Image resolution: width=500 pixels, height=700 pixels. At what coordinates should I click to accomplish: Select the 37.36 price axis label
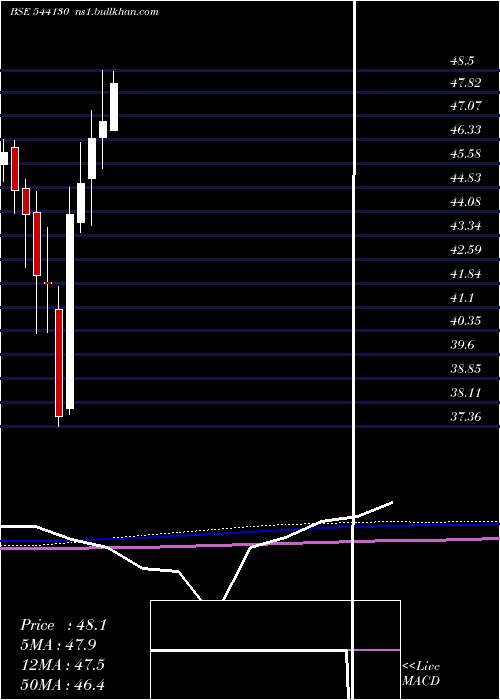point(466,417)
